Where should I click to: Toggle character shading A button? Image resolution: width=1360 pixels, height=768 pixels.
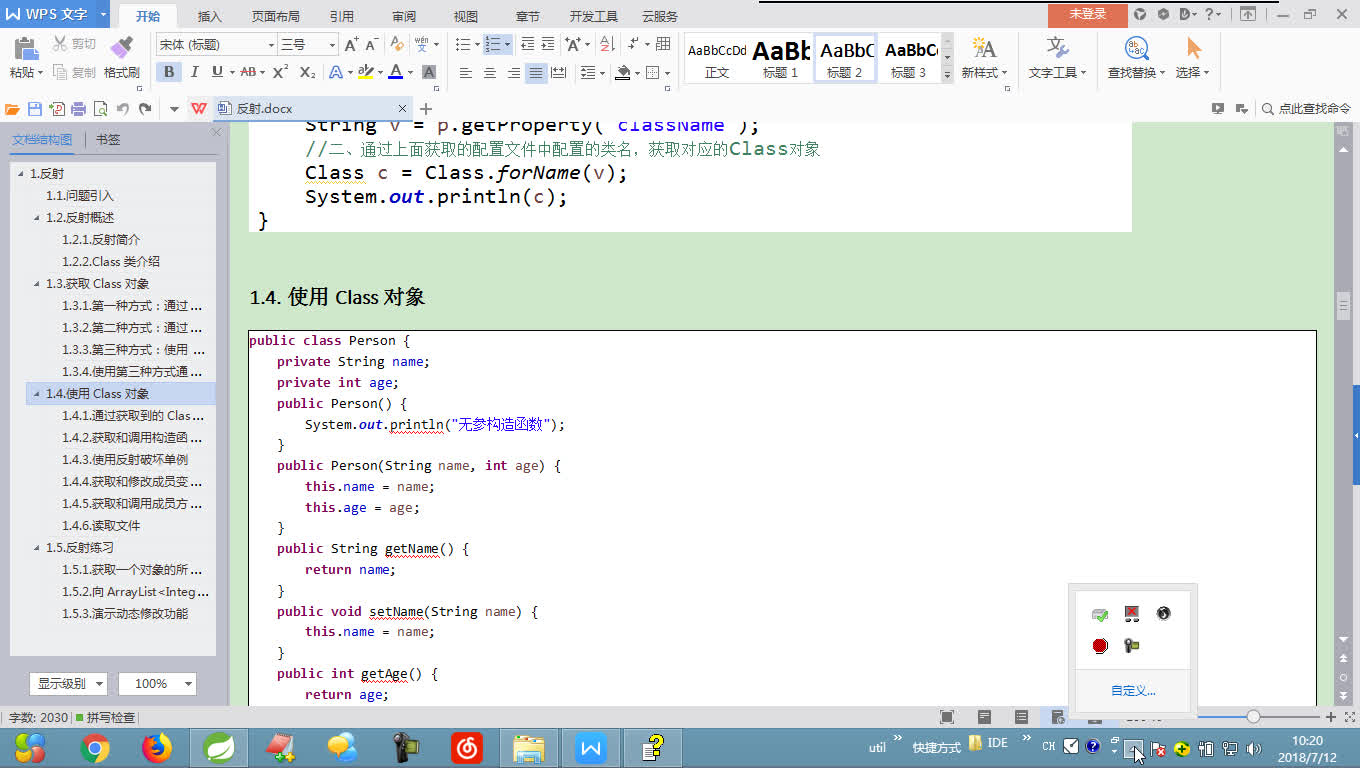tap(429, 72)
